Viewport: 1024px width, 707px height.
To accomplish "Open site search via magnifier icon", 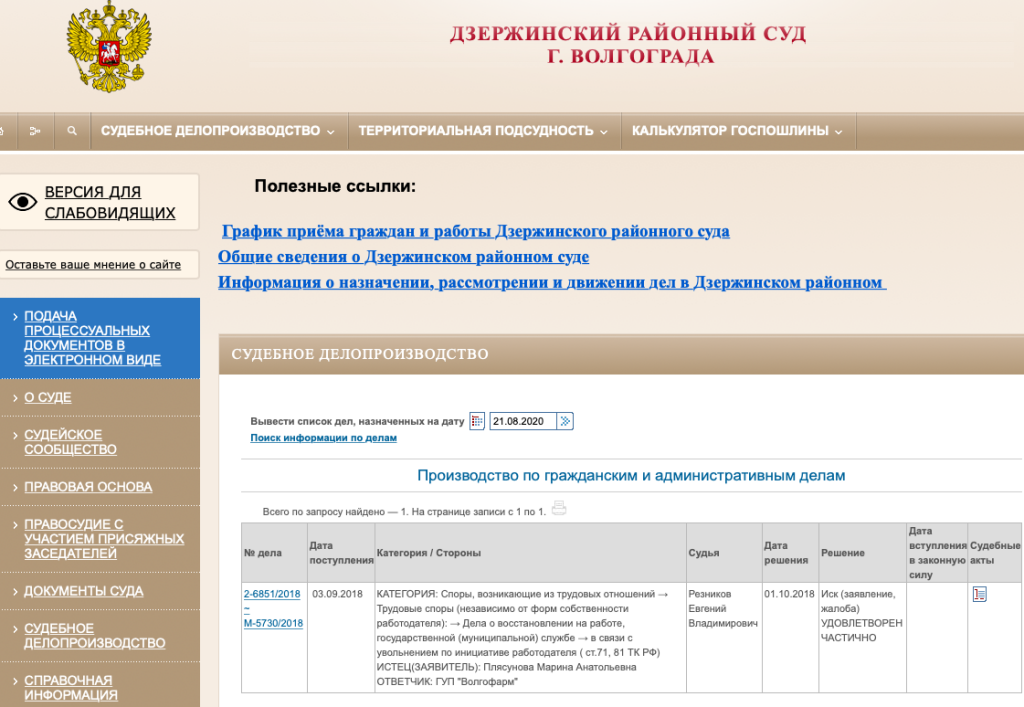I will (x=72, y=131).
